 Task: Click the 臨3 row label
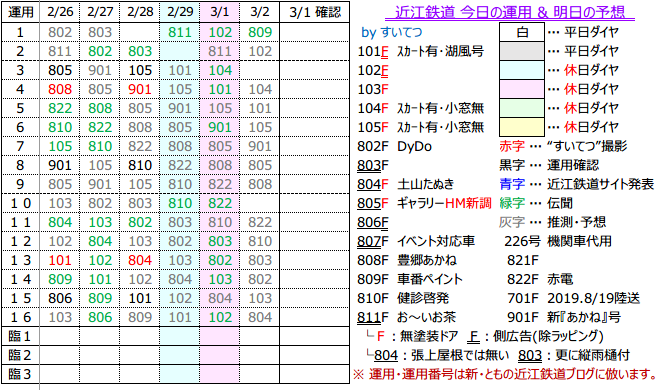(x=20, y=374)
